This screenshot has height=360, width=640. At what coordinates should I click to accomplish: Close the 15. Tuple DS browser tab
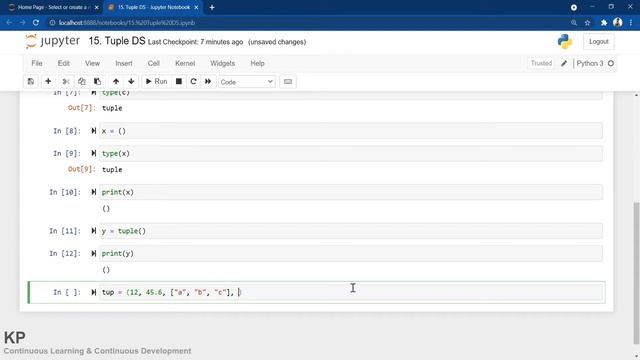pyautogui.click(x=196, y=7)
